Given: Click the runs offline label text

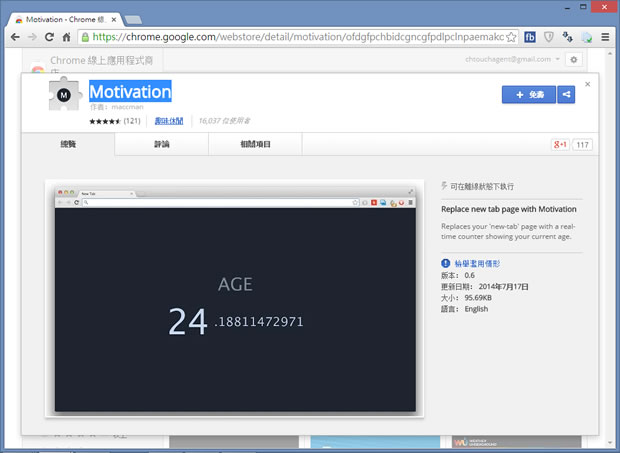Looking at the screenshot, I should pos(482,186).
